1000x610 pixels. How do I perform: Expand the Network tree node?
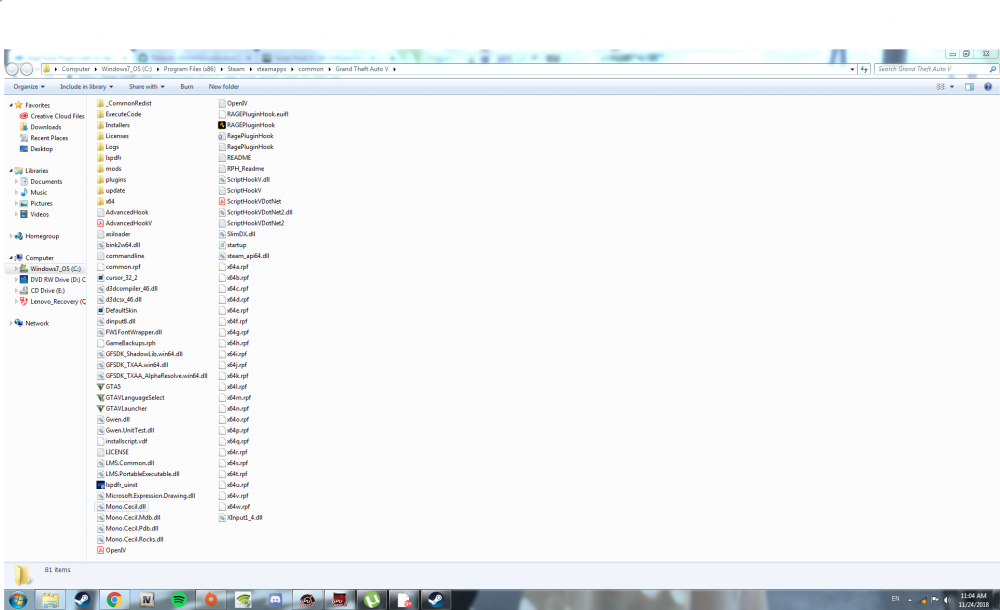coord(11,324)
